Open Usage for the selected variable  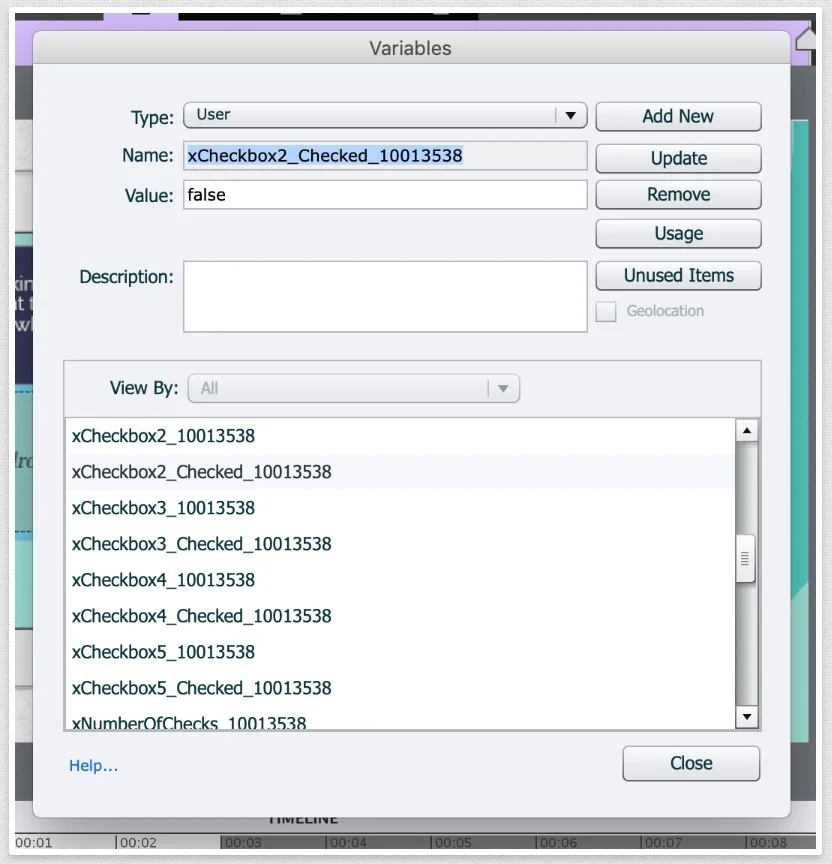click(x=678, y=234)
